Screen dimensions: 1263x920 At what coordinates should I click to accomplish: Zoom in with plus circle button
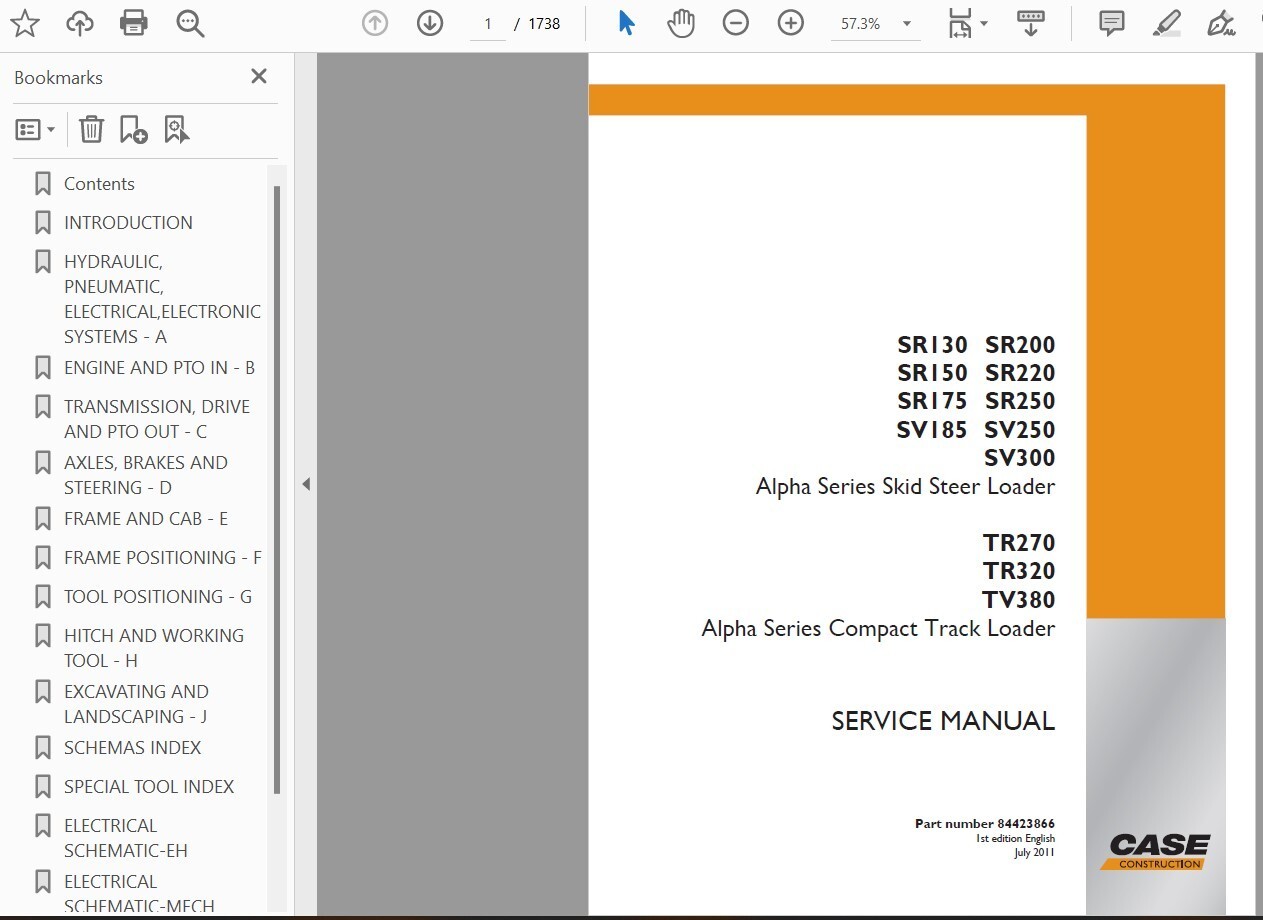[x=791, y=23]
